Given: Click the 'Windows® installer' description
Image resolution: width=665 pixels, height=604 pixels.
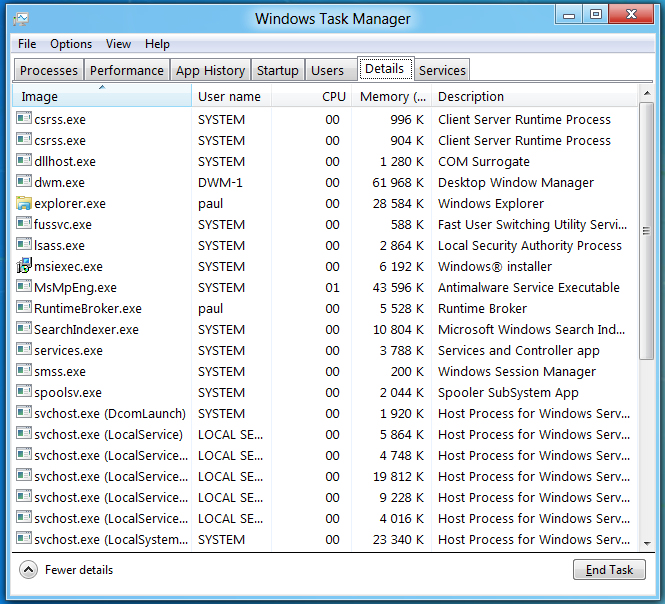Looking at the screenshot, I should coord(495,266).
